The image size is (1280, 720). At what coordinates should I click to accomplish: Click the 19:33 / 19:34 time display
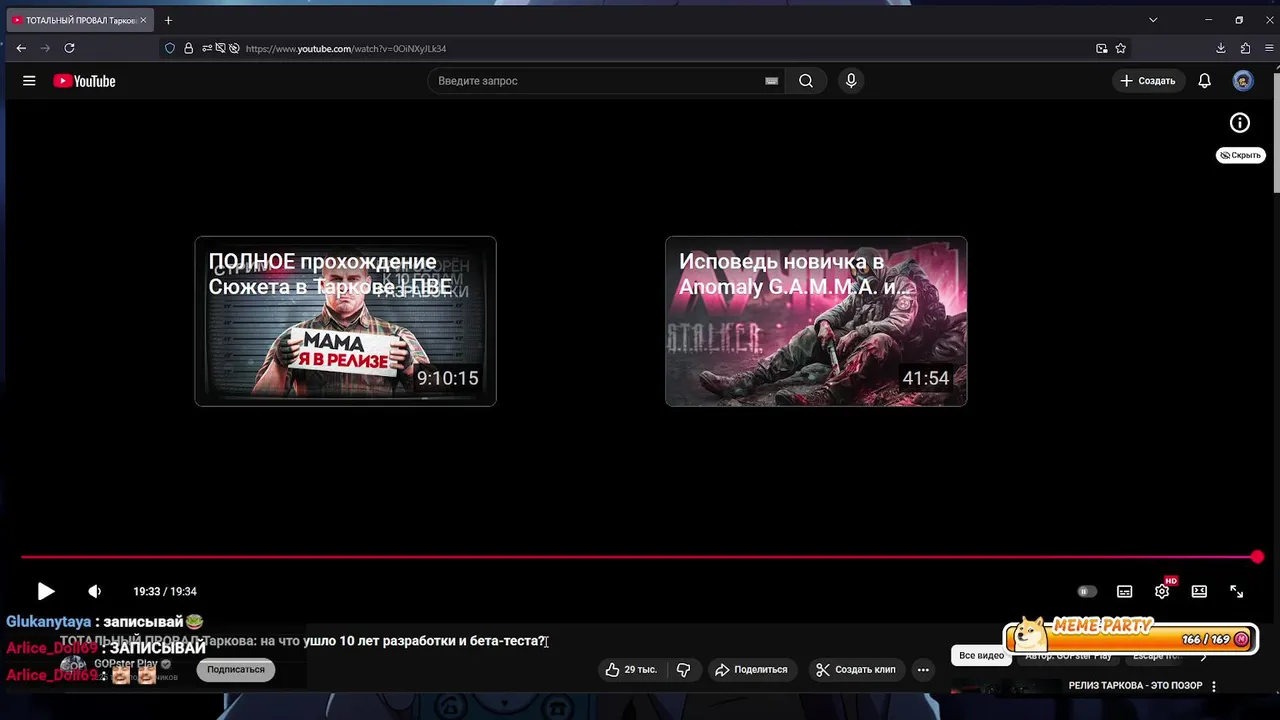coord(165,591)
